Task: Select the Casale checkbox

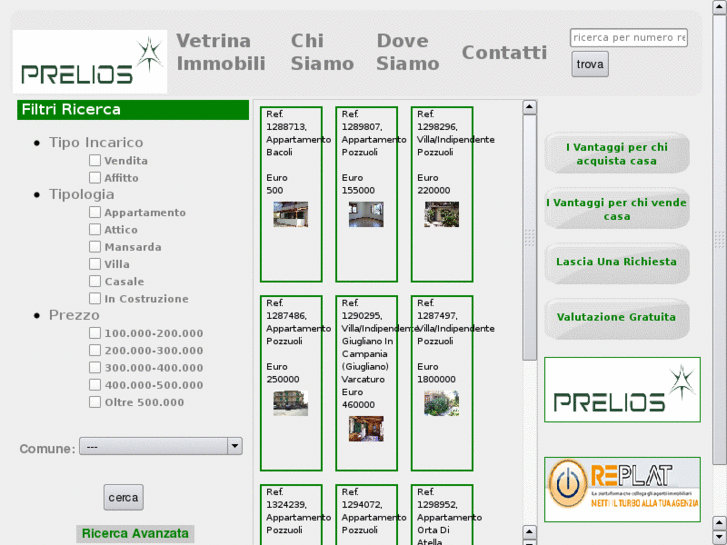Action: 95,281
